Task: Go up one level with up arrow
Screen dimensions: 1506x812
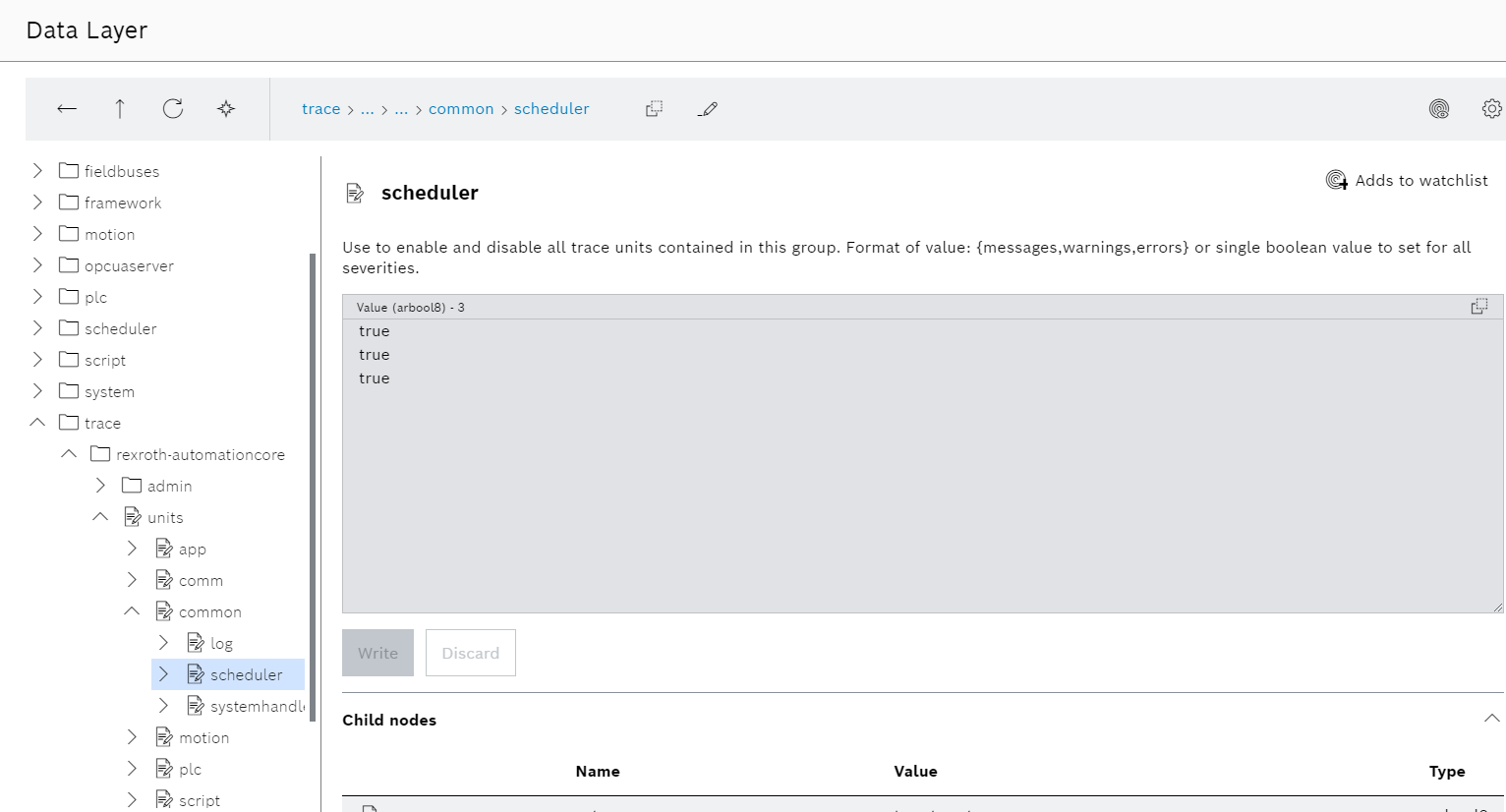Action: [x=120, y=109]
